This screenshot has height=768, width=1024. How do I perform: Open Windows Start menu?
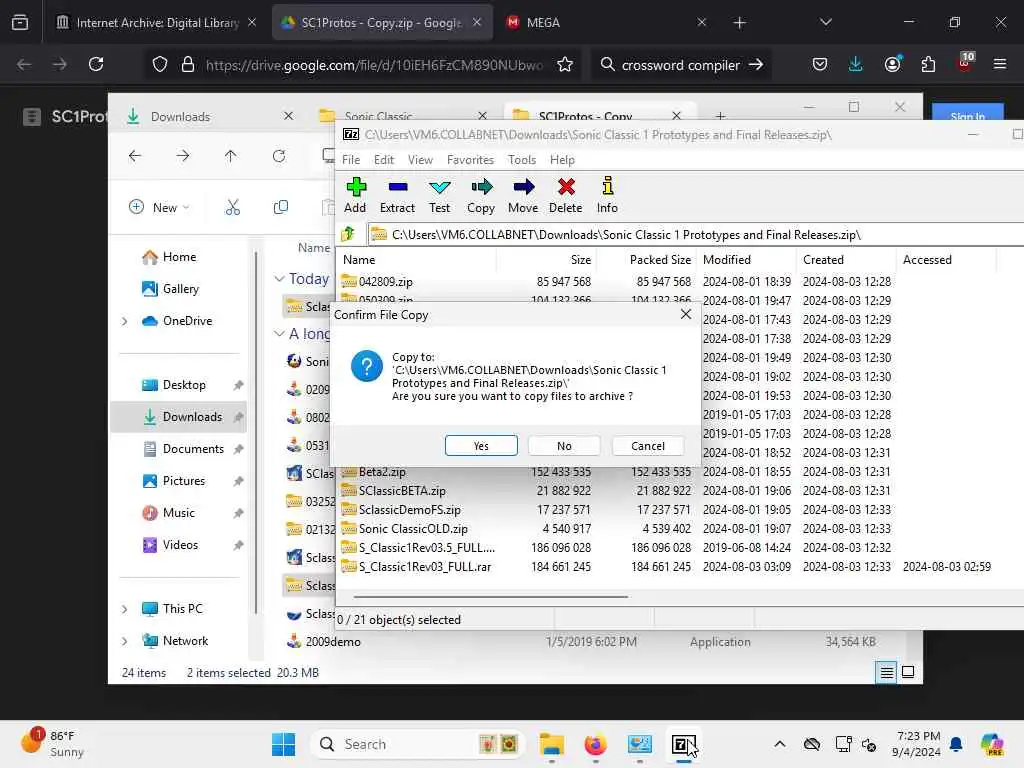(283, 744)
